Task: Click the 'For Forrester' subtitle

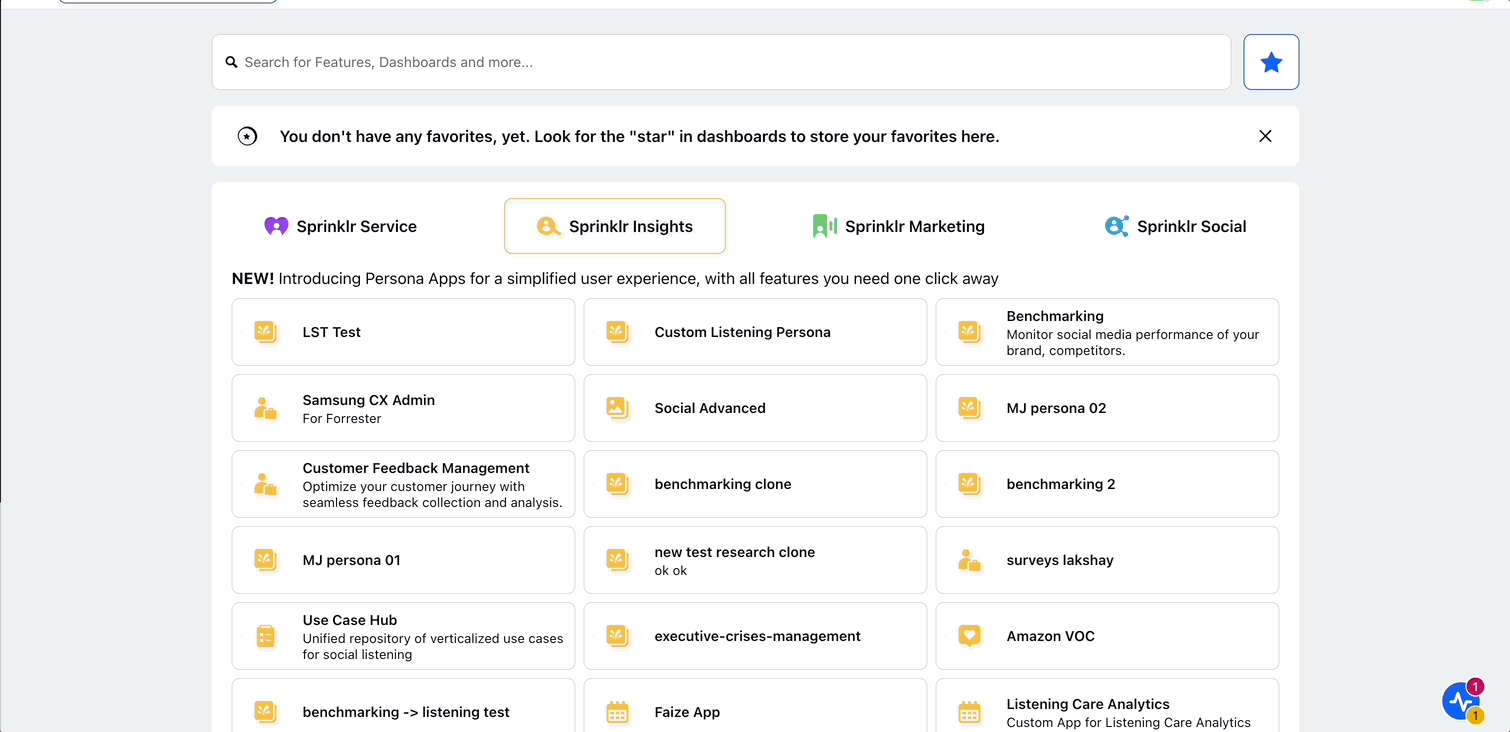Action: (x=342, y=419)
